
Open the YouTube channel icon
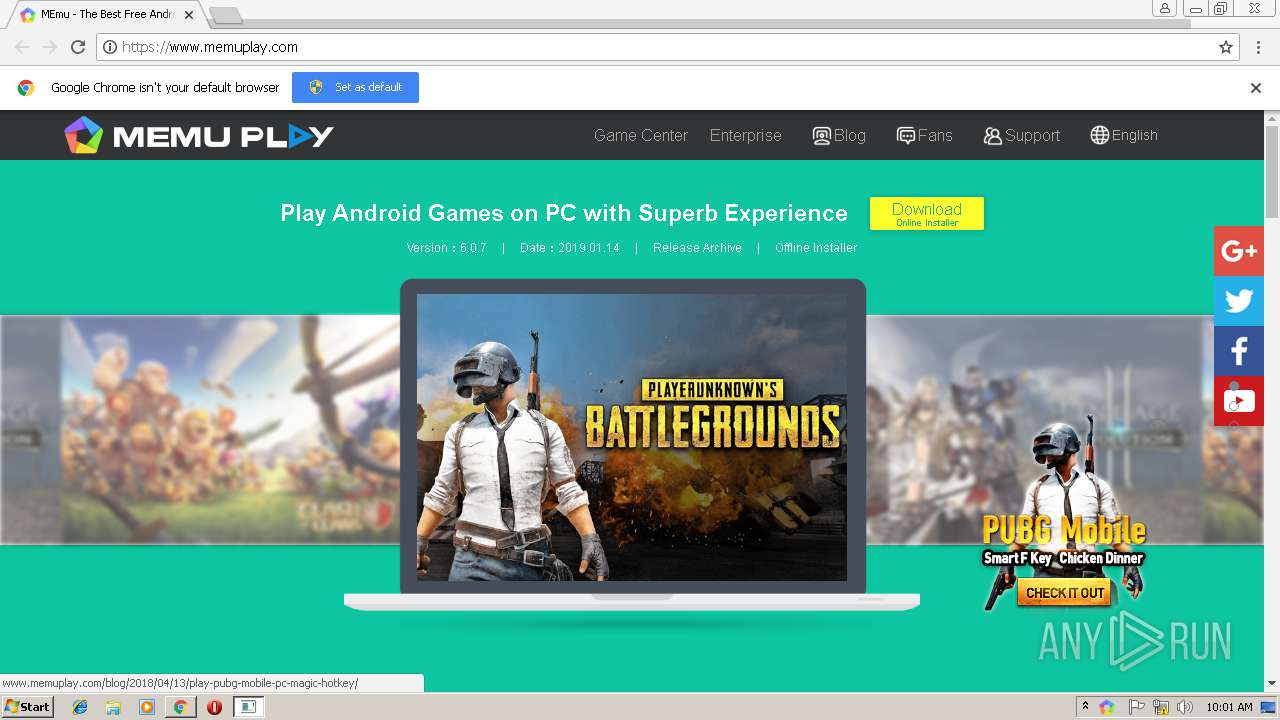[1239, 401]
